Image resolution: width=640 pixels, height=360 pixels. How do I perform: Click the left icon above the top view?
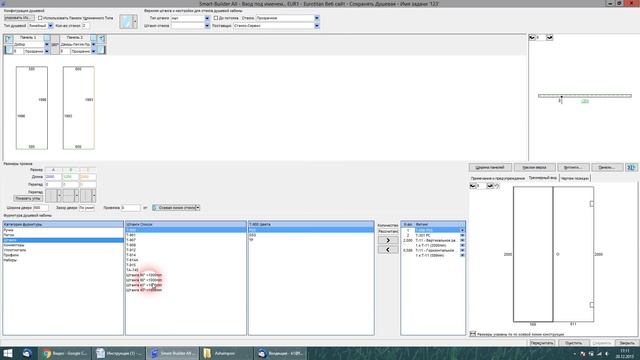[532, 38]
